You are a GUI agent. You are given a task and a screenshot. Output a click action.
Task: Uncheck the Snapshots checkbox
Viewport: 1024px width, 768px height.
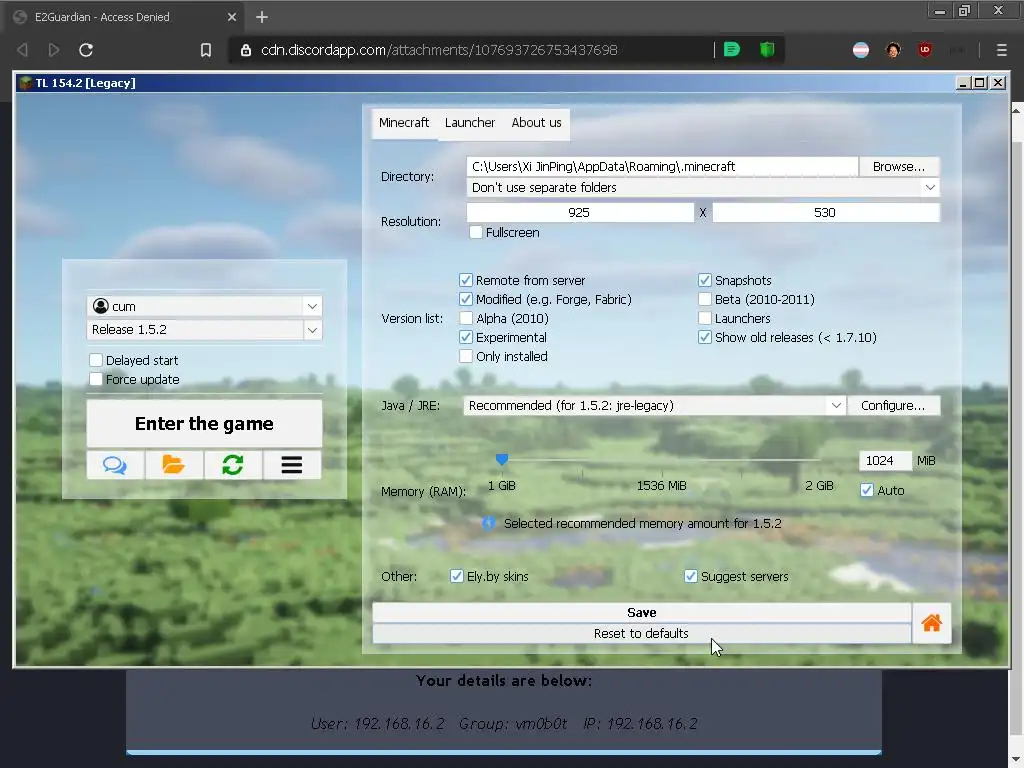point(705,280)
